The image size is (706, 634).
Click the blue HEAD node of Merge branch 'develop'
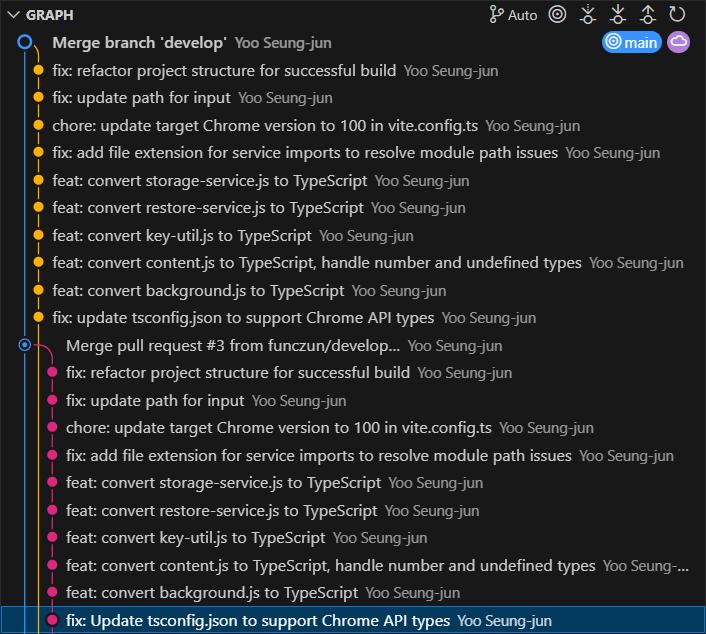[x=25, y=42]
